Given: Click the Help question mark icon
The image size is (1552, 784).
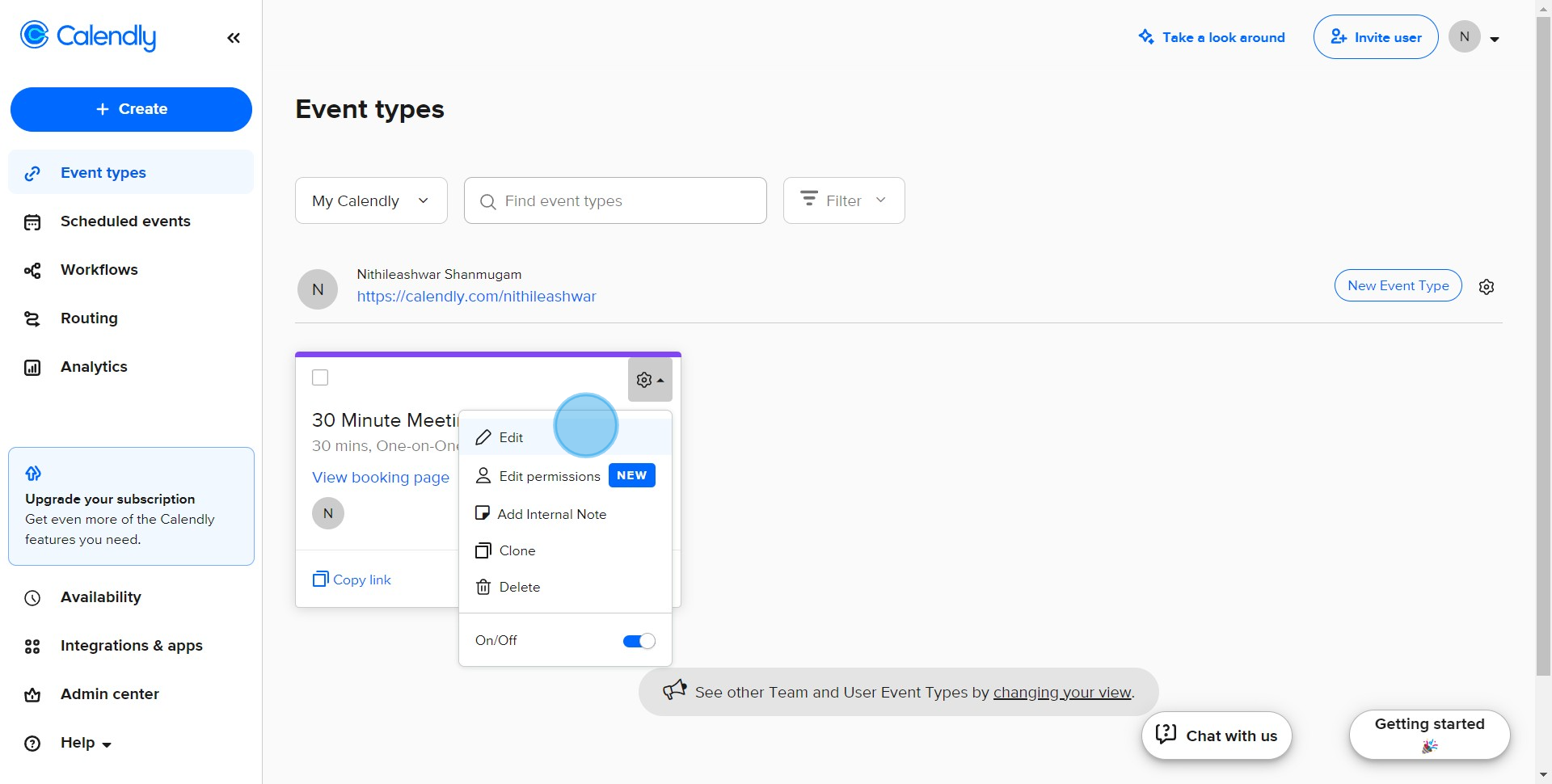Looking at the screenshot, I should (x=32, y=744).
